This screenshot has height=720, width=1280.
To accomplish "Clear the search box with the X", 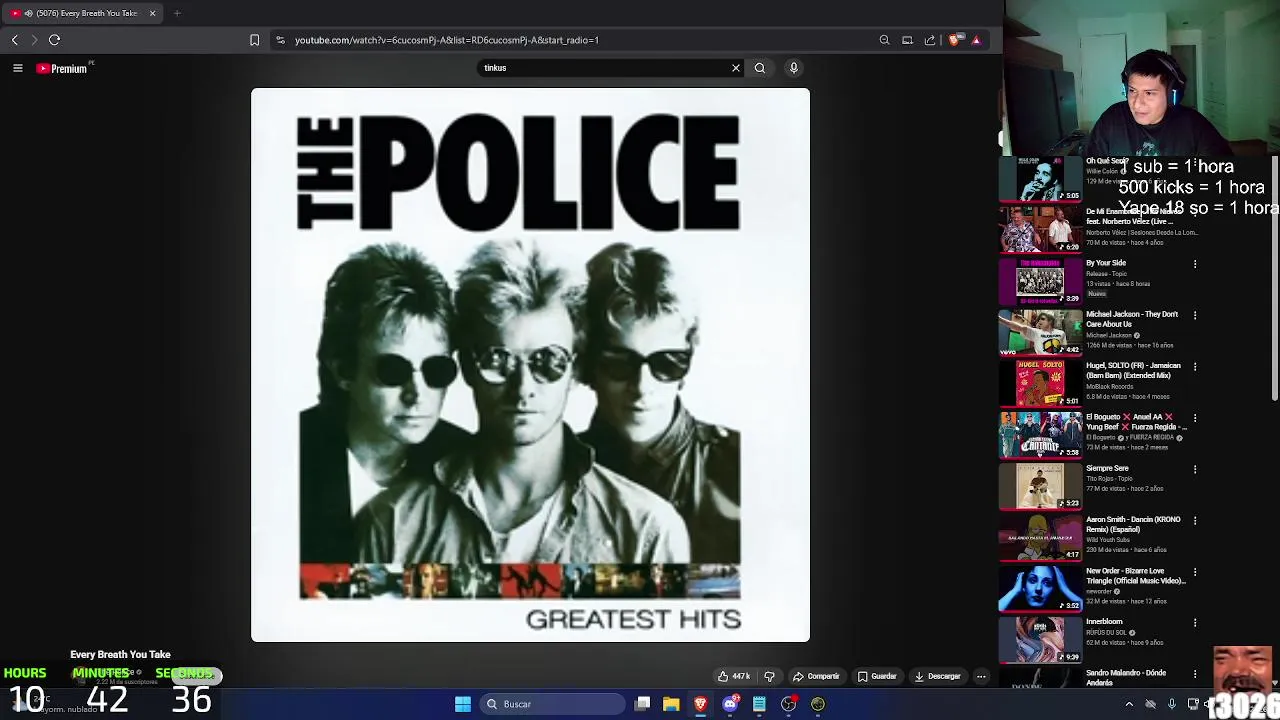I will [x=736, y=68].
